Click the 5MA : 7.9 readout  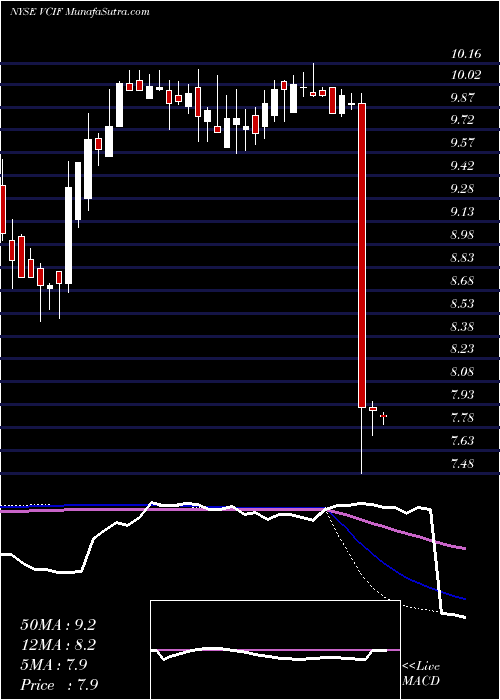53,665
